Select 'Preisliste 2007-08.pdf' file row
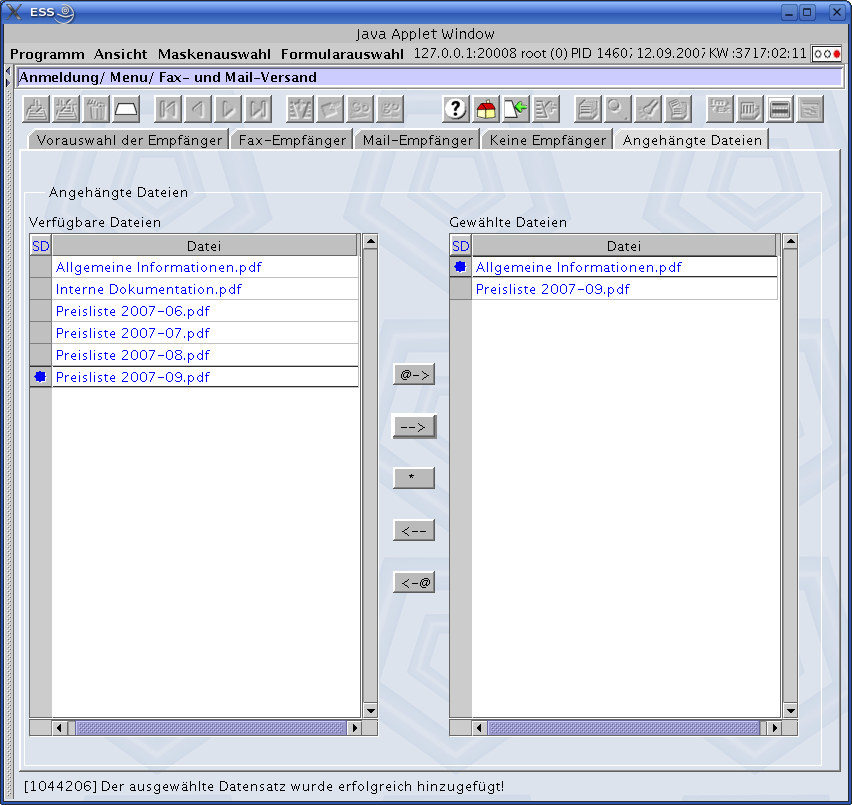The width and height of the screenshot is (852, 805). 205,355
